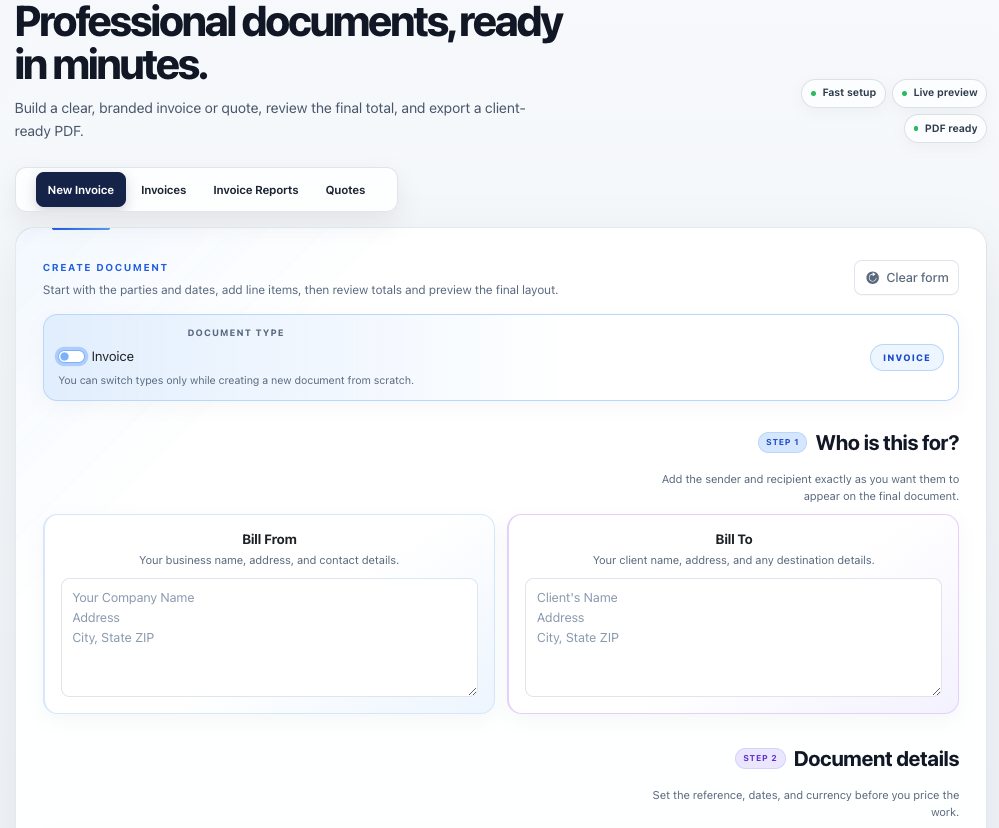Toggle the Invoice document type switch

tap(71, 357)
